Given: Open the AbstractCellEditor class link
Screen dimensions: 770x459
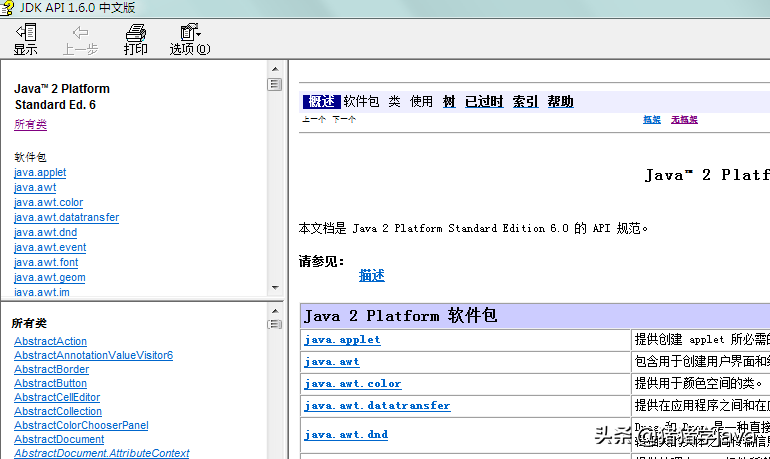Looking at the screenshot, I should (x=57, y=397).
